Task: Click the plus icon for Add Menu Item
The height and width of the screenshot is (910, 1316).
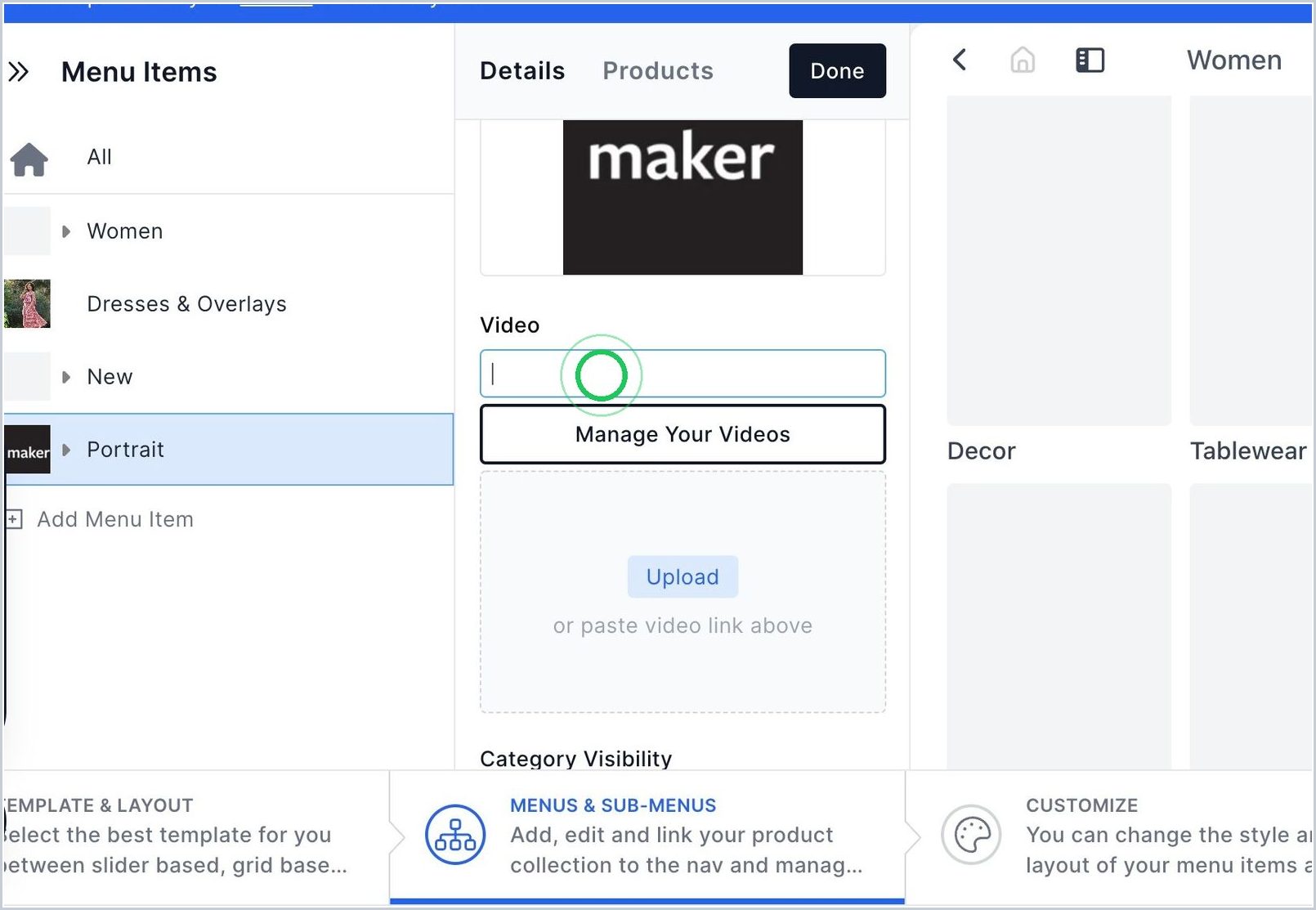Action: click(14, 519)
